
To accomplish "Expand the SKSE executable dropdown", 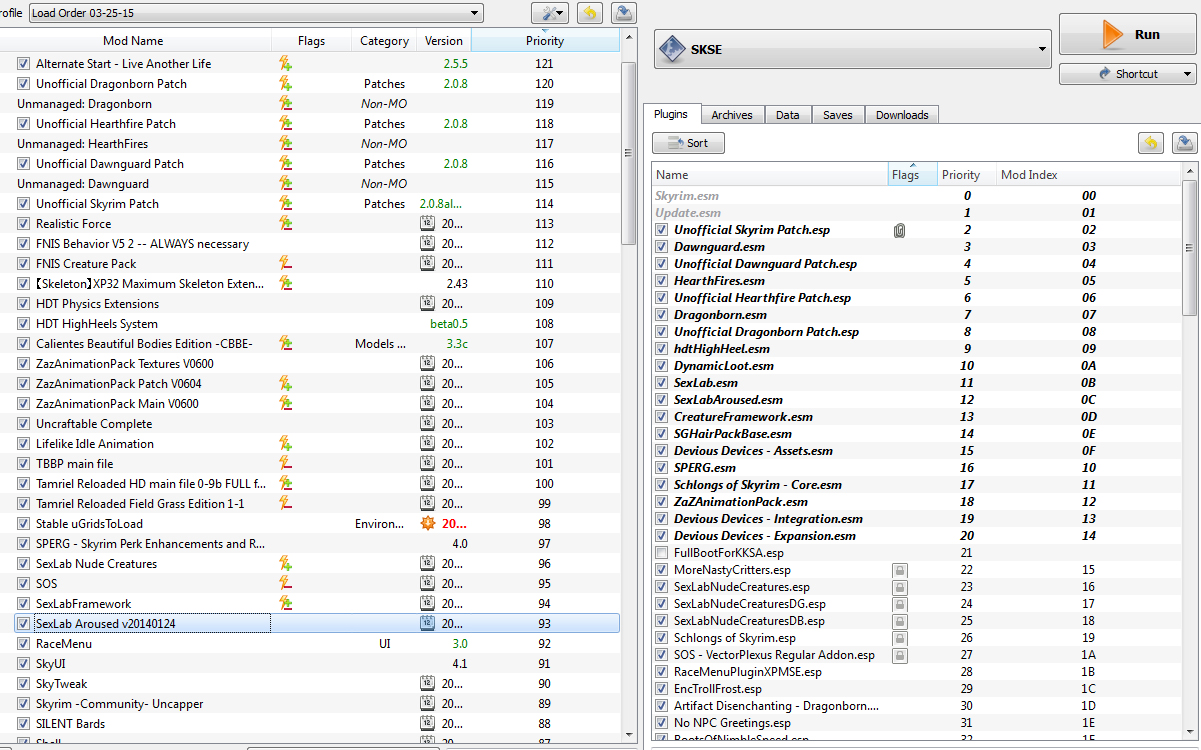I will coord(852,49).
